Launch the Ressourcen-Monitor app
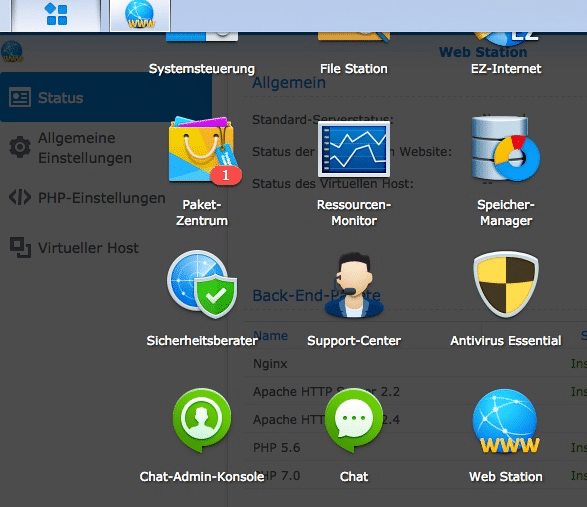The width and height of the screenshot is (587, 507). click(x=354, y=149)
